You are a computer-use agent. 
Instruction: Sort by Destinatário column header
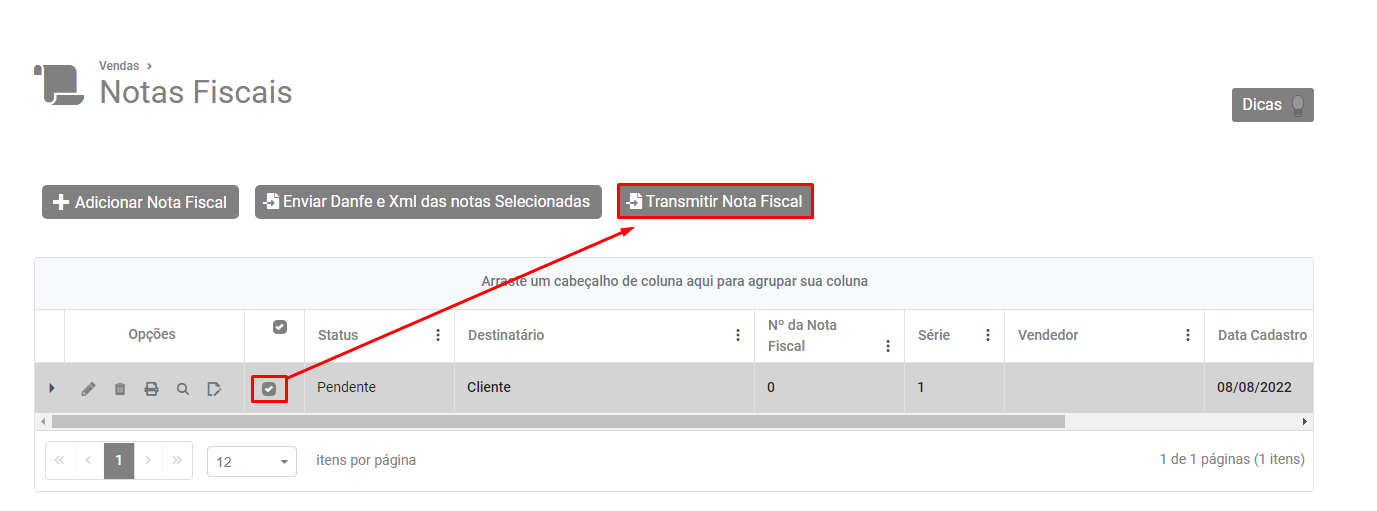[506, 335]
